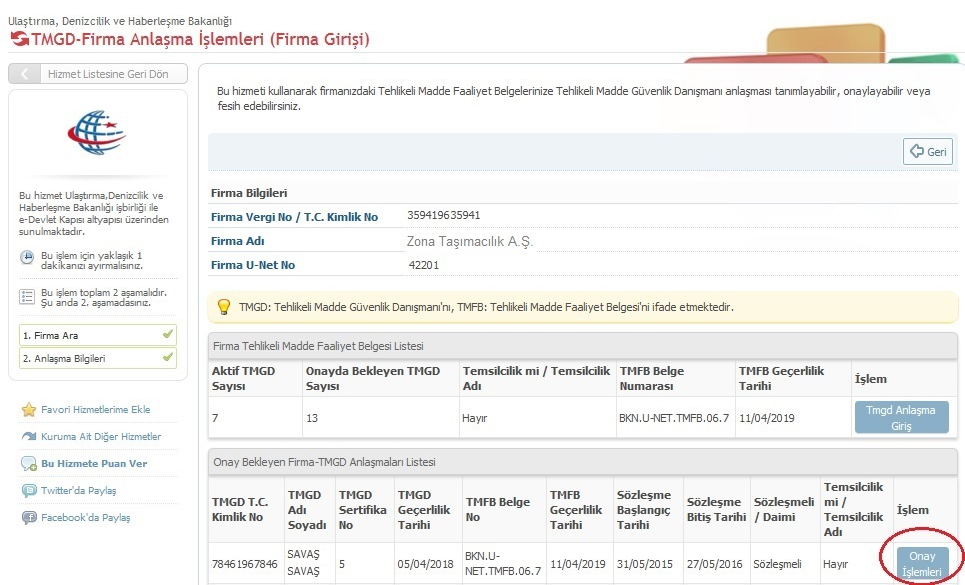Click the list icon beside step count
The width and height of the screenshot is (965, 585).
[27, 297]
